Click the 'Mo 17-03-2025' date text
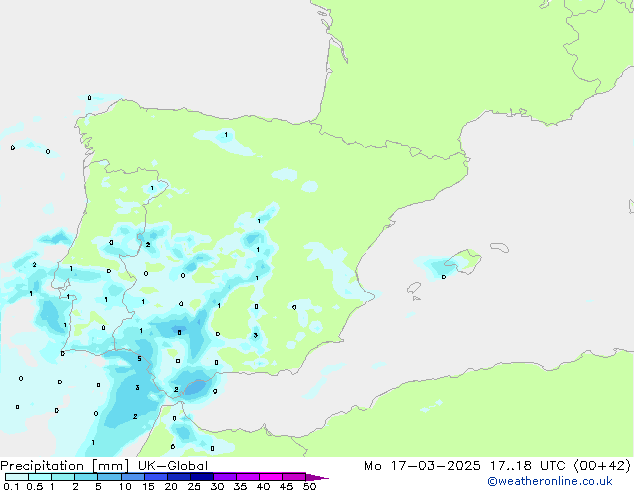 click(422, 466)
